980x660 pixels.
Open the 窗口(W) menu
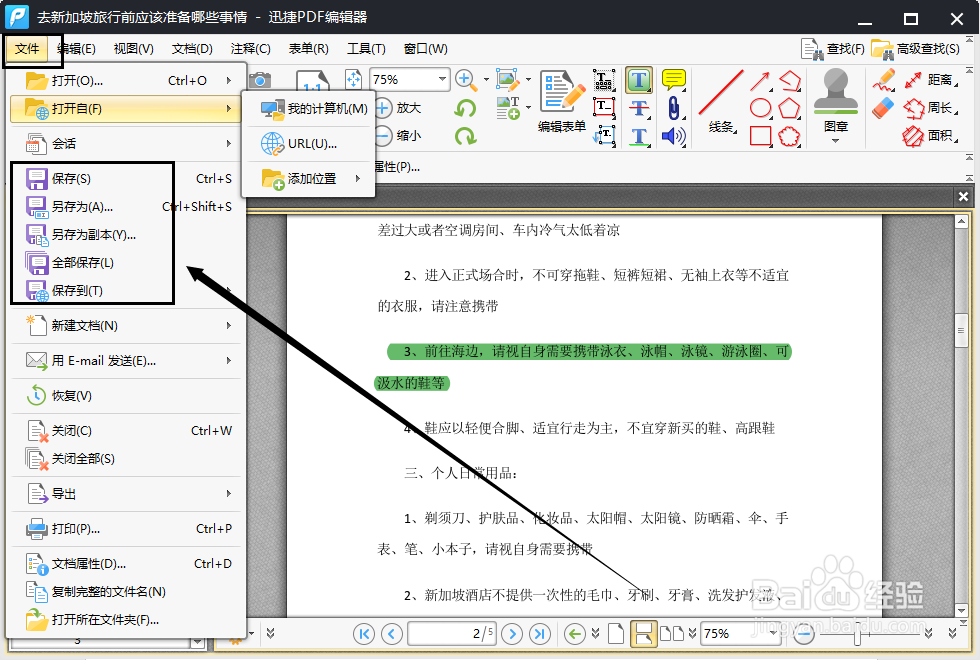[x=425, y=49]
